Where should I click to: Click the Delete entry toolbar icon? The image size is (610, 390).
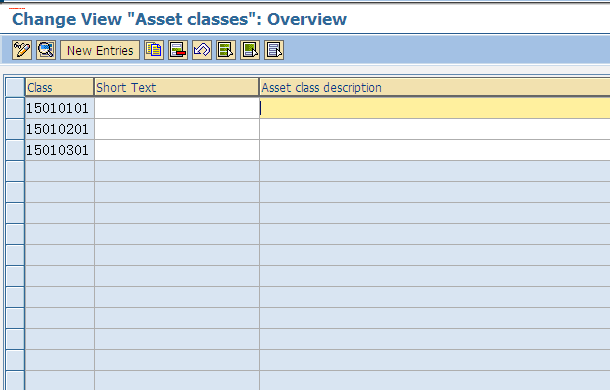click(x=178, y=50)
